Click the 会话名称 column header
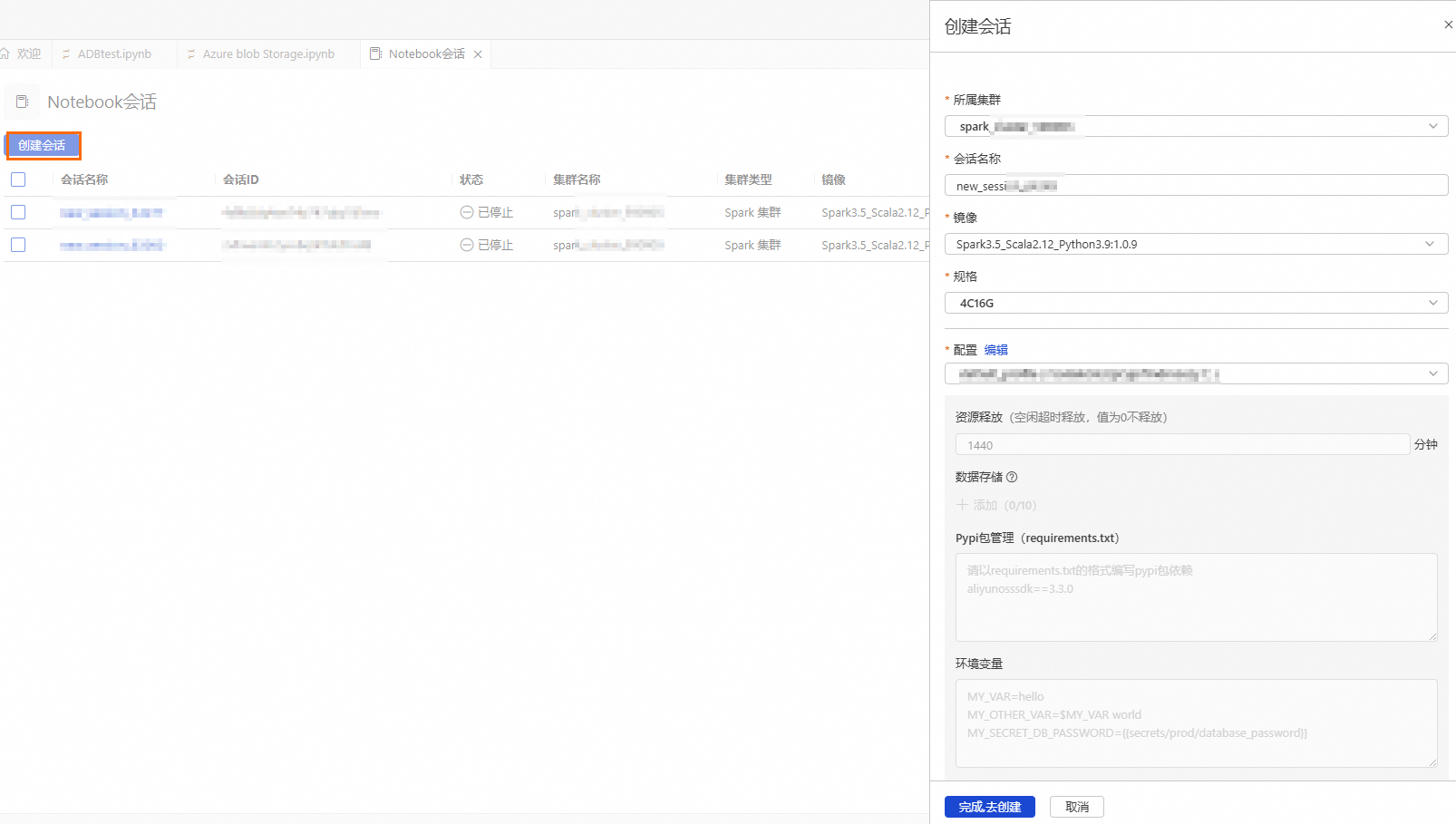 [x=84, y=179]
